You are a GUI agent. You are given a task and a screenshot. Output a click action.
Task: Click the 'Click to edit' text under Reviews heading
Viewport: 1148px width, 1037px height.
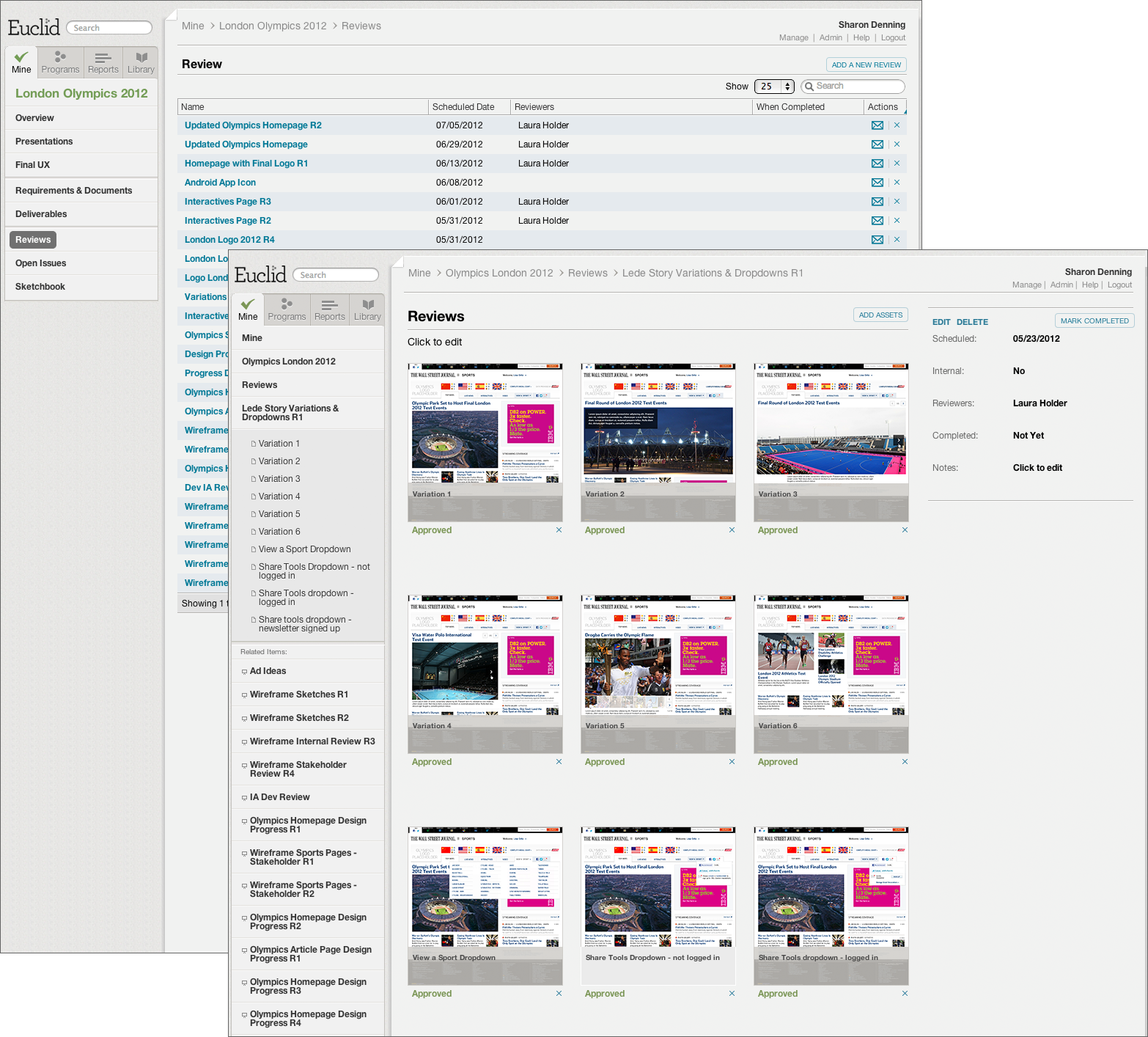point(435,342)
